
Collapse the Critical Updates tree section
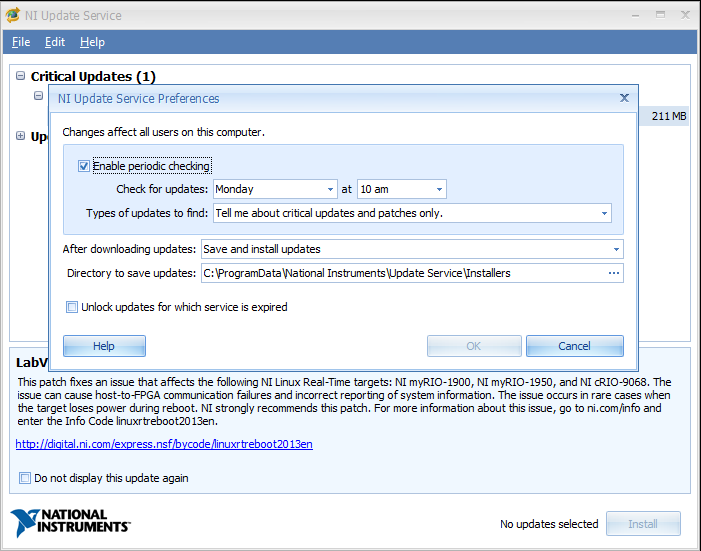[21, 76]
